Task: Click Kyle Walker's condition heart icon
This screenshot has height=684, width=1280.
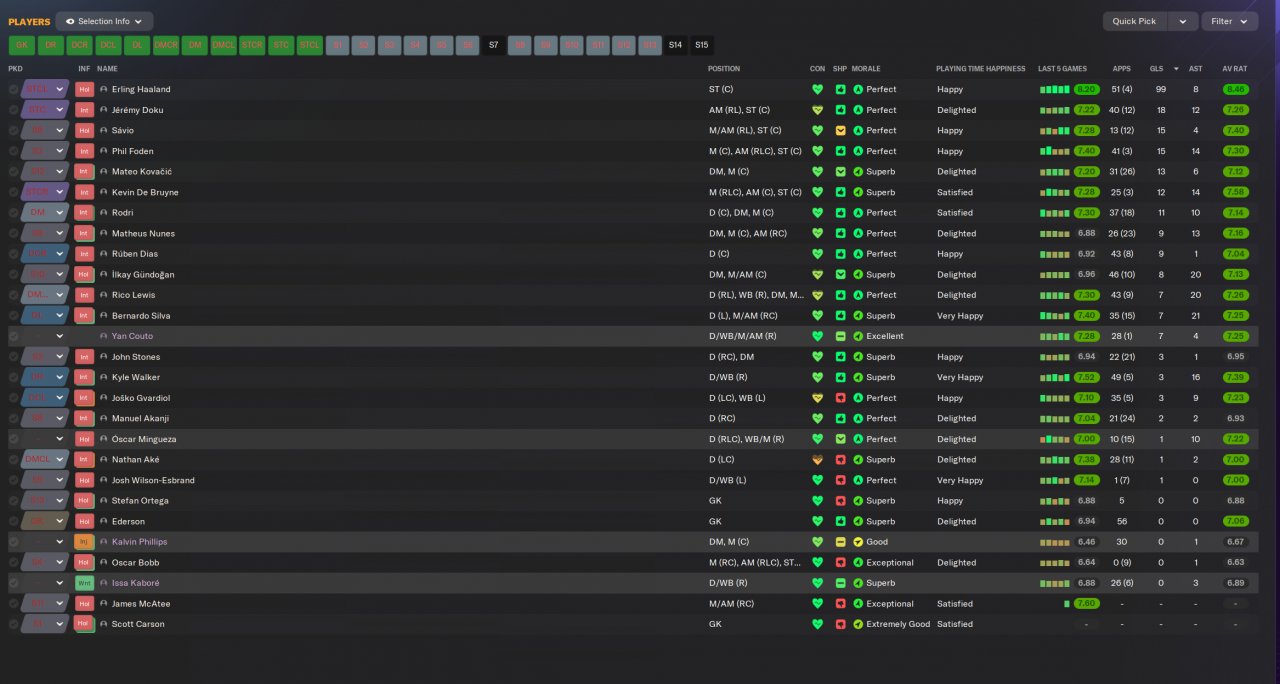Action: 818,377
